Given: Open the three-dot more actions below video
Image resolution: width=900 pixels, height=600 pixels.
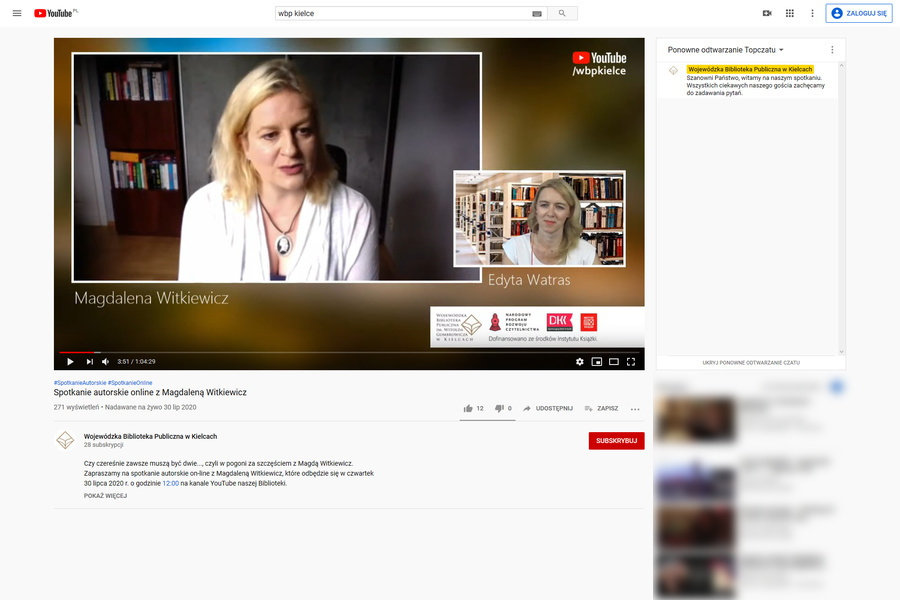Looking at the screenshot, I should [635, 408].
